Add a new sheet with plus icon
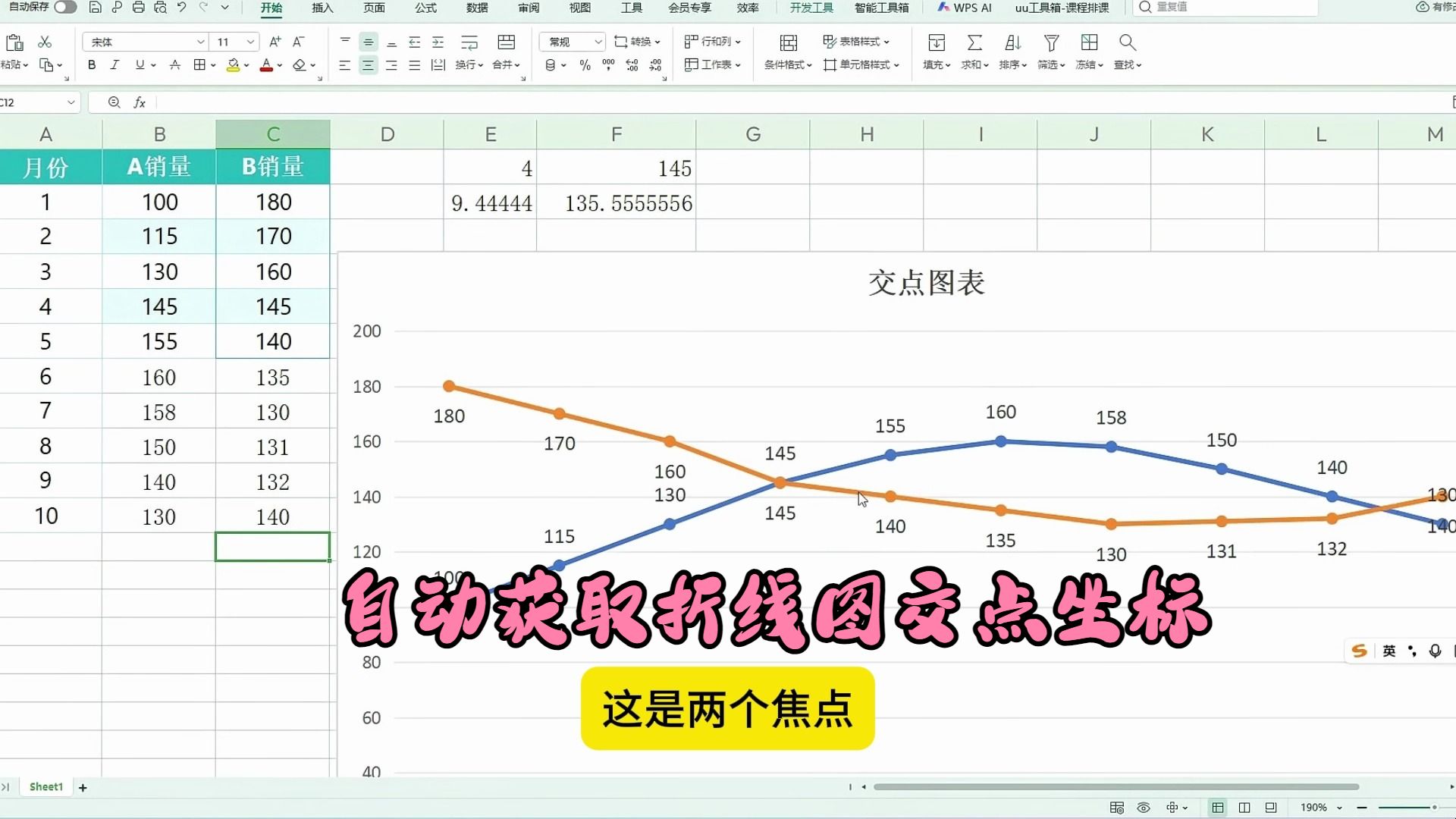 tap(83, 788)
